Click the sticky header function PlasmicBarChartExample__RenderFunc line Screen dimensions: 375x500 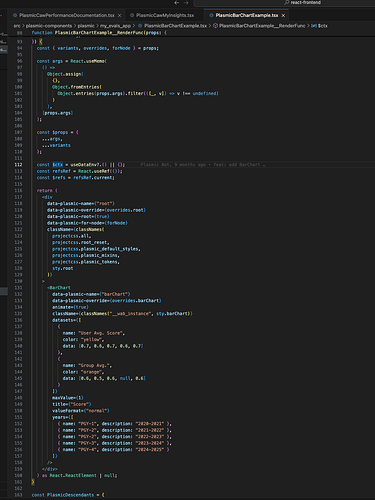point(99,33)
